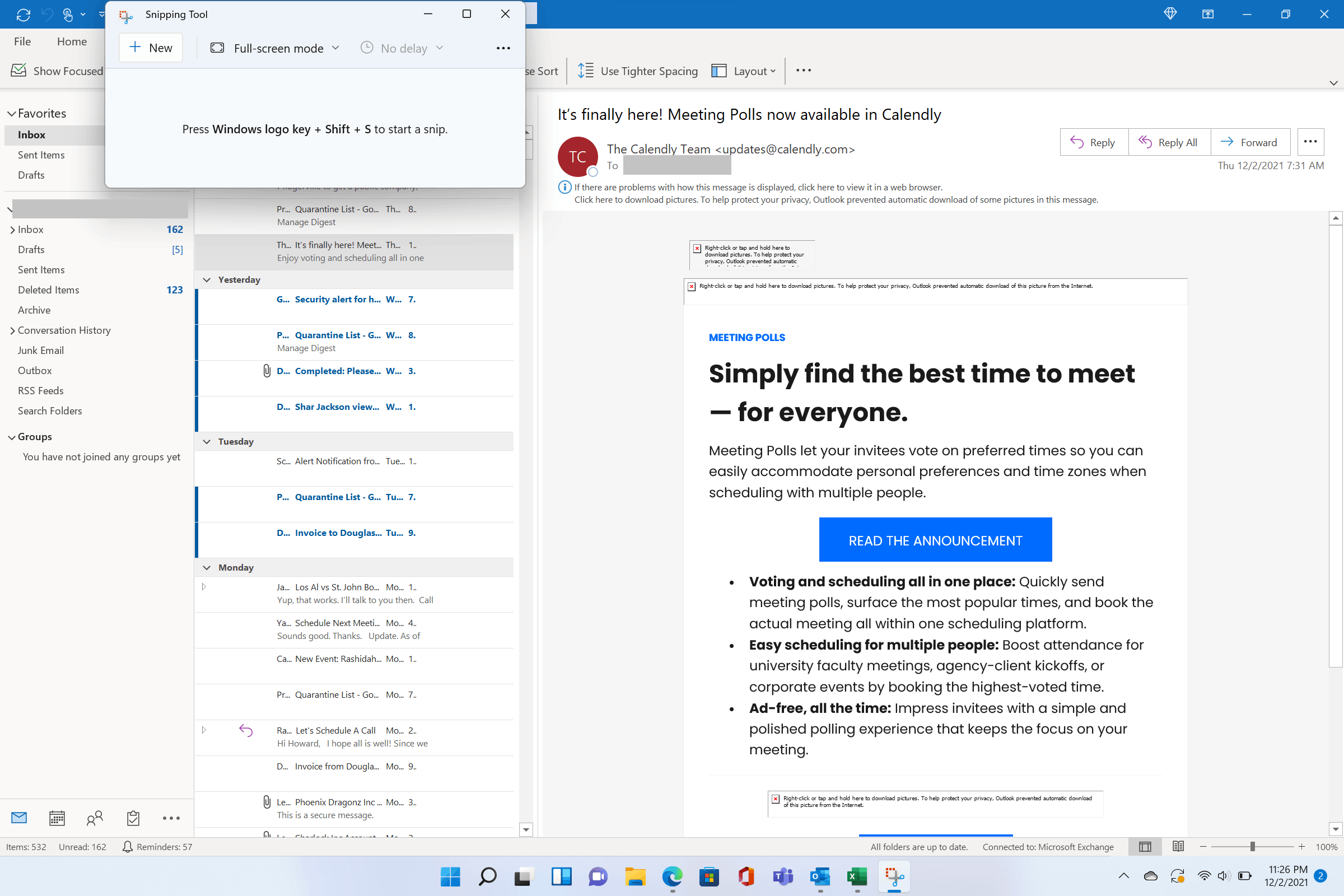Open No delay dropdown in Snipping Tool
Viewport: 1344px width, 896px height.
(402, 48)
